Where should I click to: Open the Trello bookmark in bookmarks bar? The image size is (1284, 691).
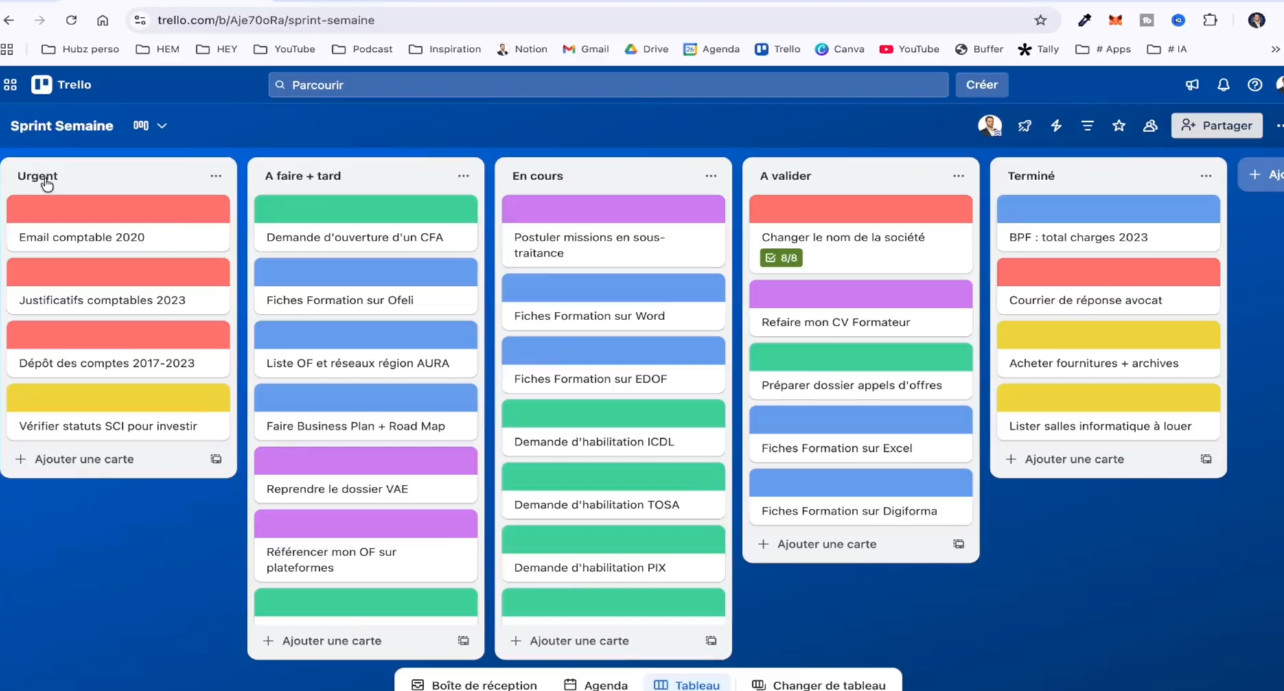click(777, 49)
